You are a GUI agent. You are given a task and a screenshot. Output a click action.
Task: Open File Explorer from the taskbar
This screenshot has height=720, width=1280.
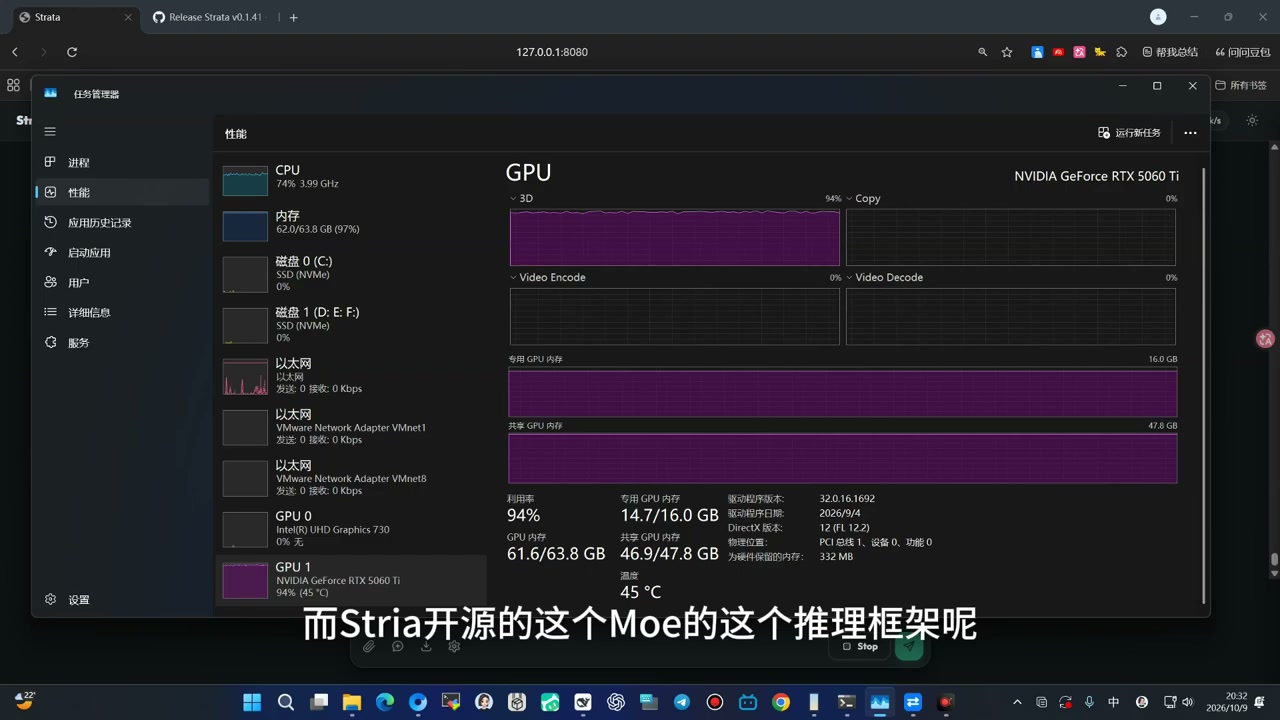(x=352, y=702)
